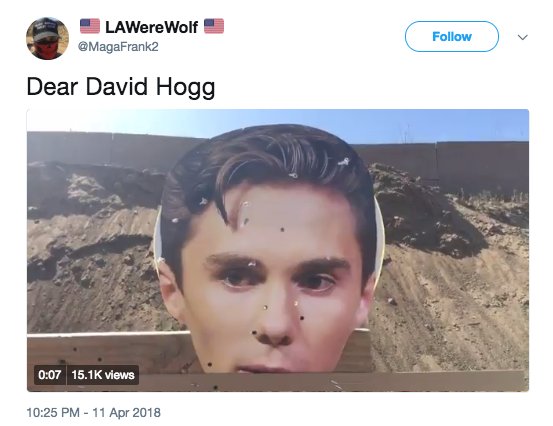
Task: Open the @MagaFrank2 handle link
Action: (x=118, y=47)
